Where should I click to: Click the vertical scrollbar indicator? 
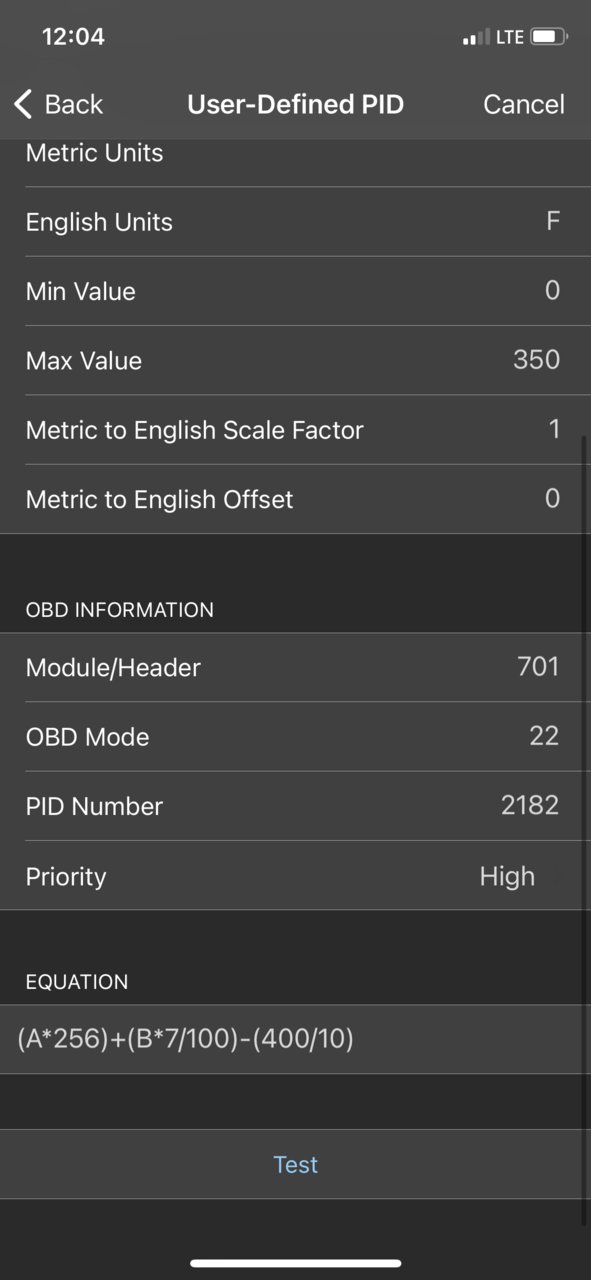(584, 830)
